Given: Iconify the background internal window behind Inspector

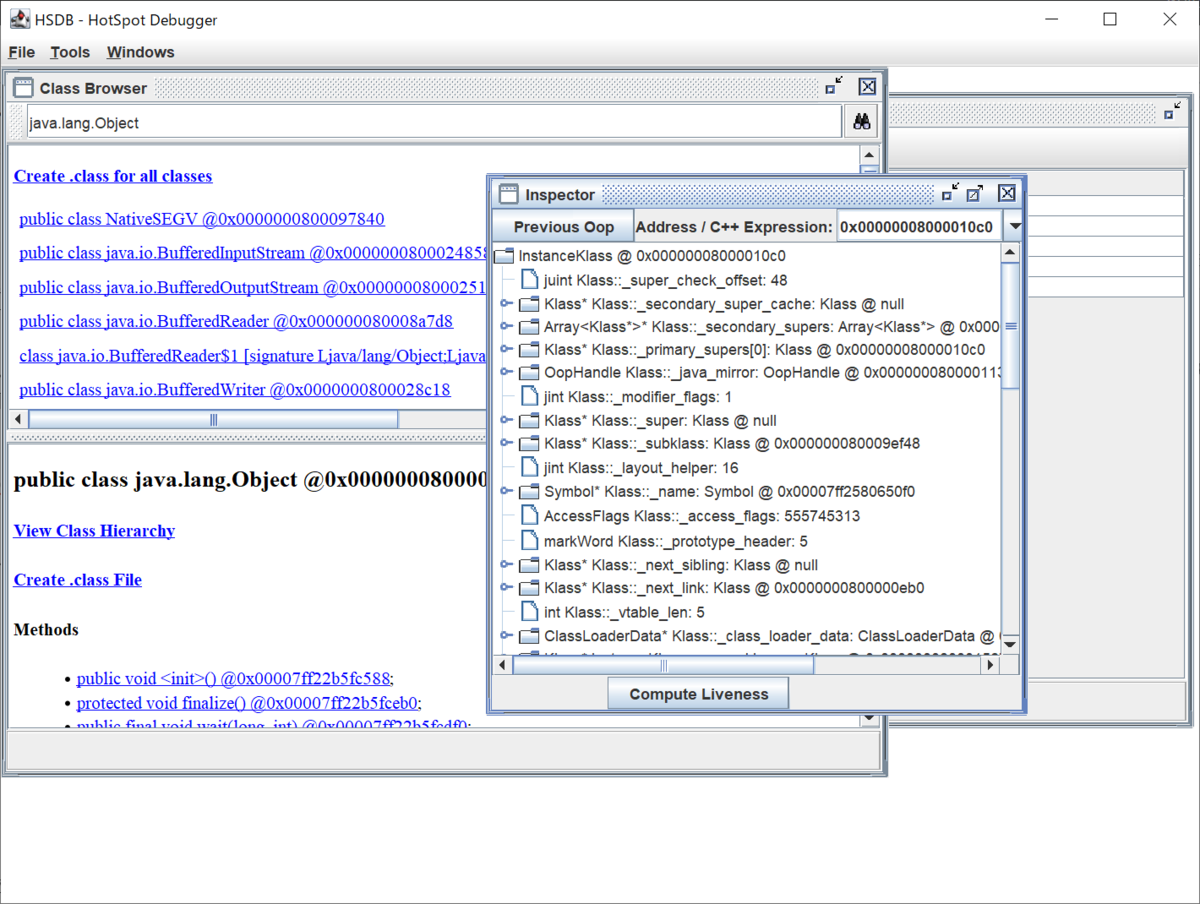Looking at the screenshot, I should pos(1172,111).
